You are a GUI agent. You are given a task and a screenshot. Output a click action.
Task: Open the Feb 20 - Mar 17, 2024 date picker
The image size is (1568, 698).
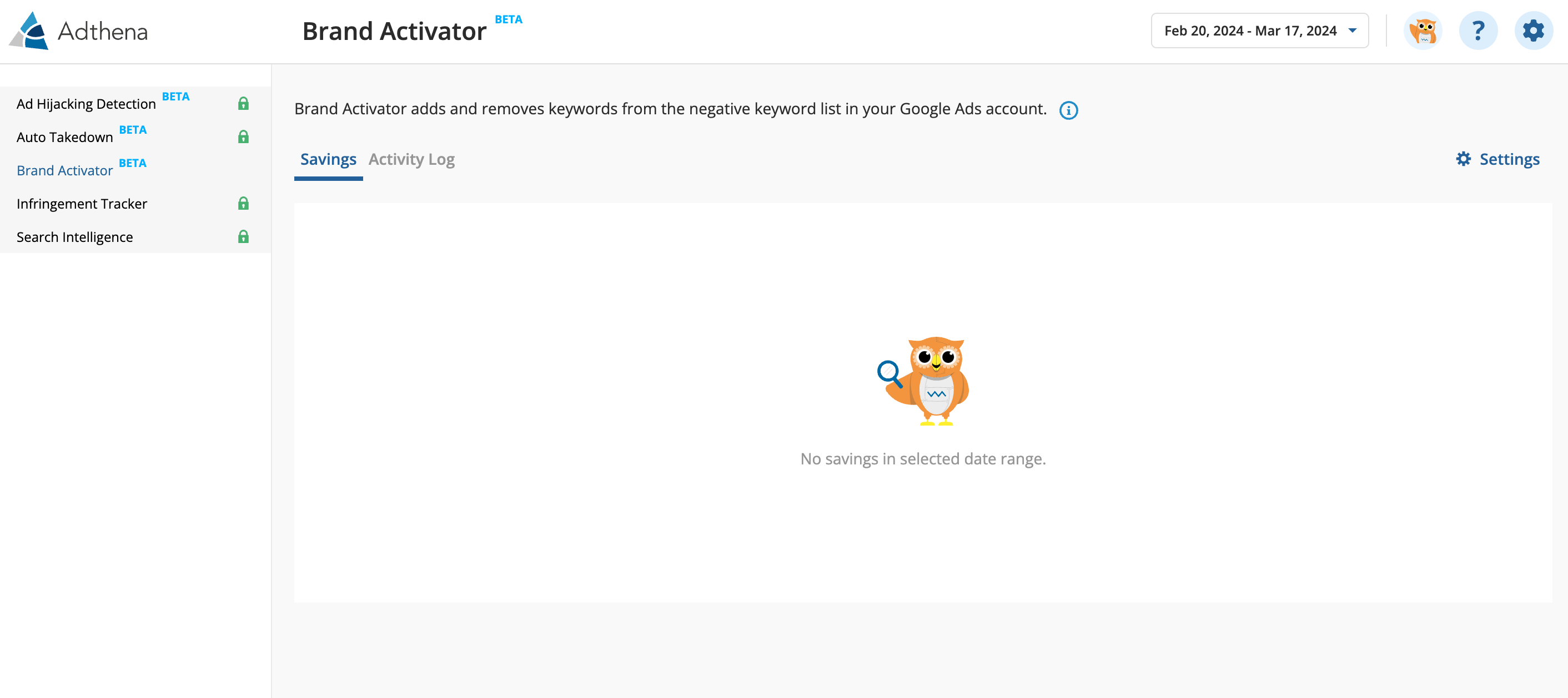point(1259,31)
